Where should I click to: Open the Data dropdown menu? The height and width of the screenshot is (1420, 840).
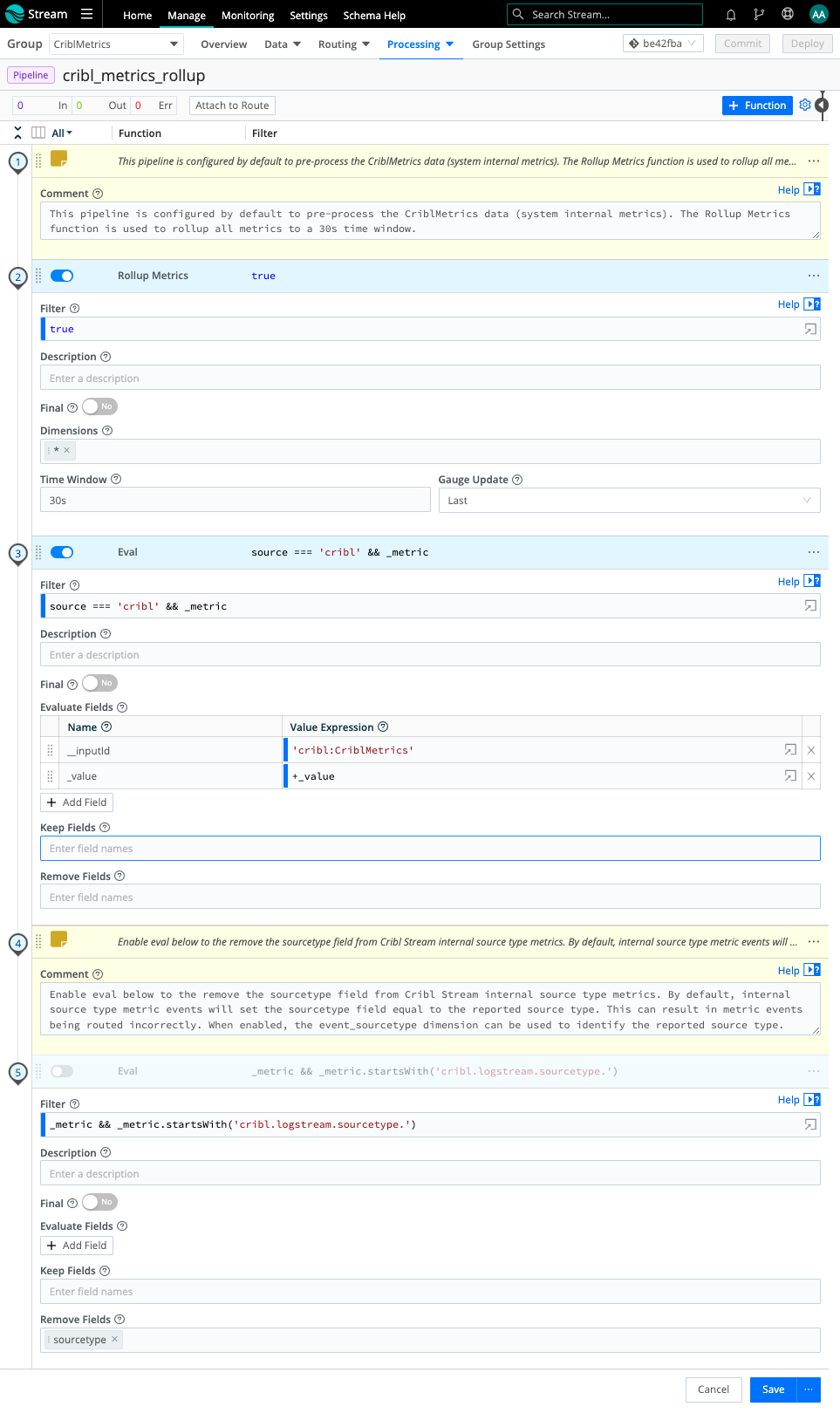tap(283, 44)
